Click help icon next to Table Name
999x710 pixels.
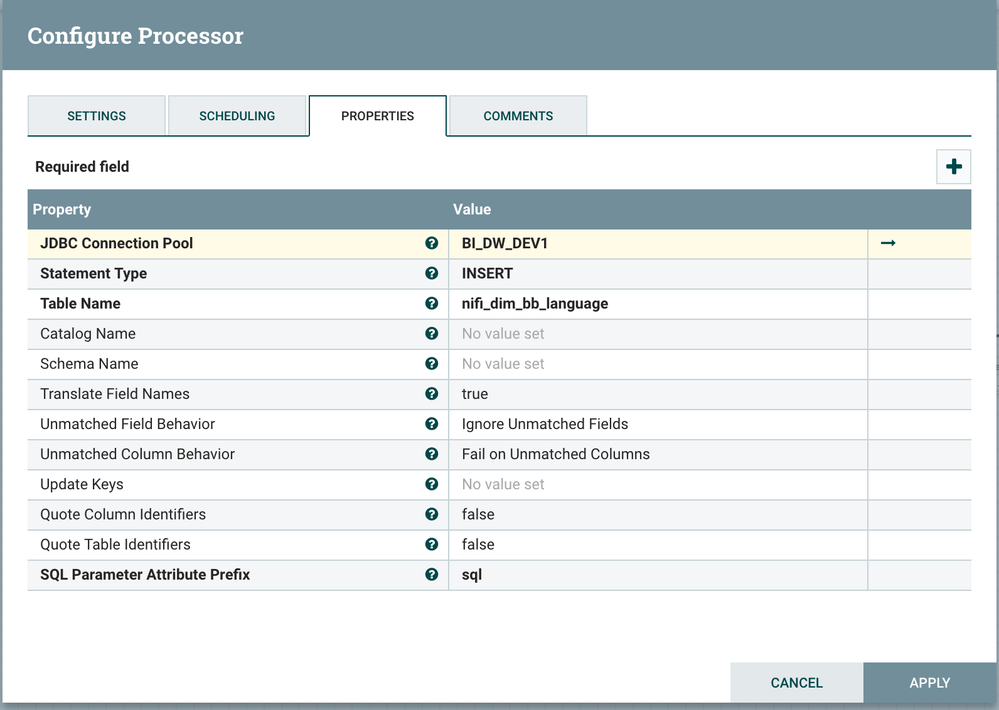(431, 303)
